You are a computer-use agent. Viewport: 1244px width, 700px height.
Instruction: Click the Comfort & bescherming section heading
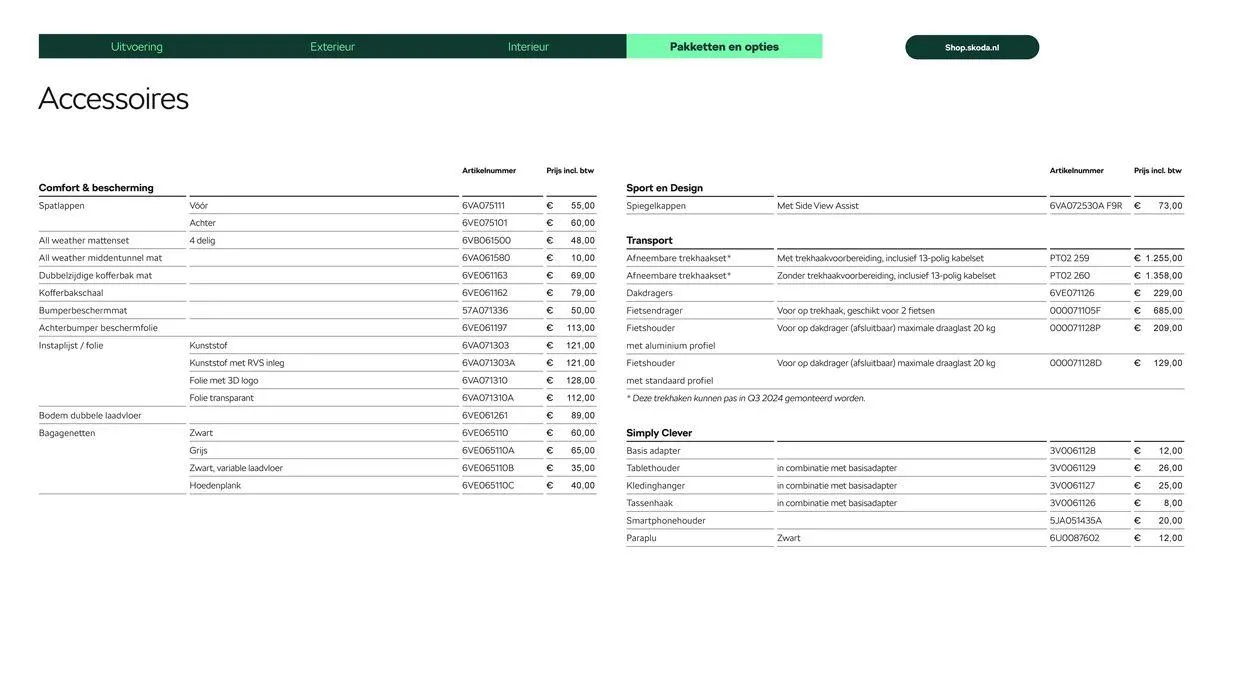point(96,188)
